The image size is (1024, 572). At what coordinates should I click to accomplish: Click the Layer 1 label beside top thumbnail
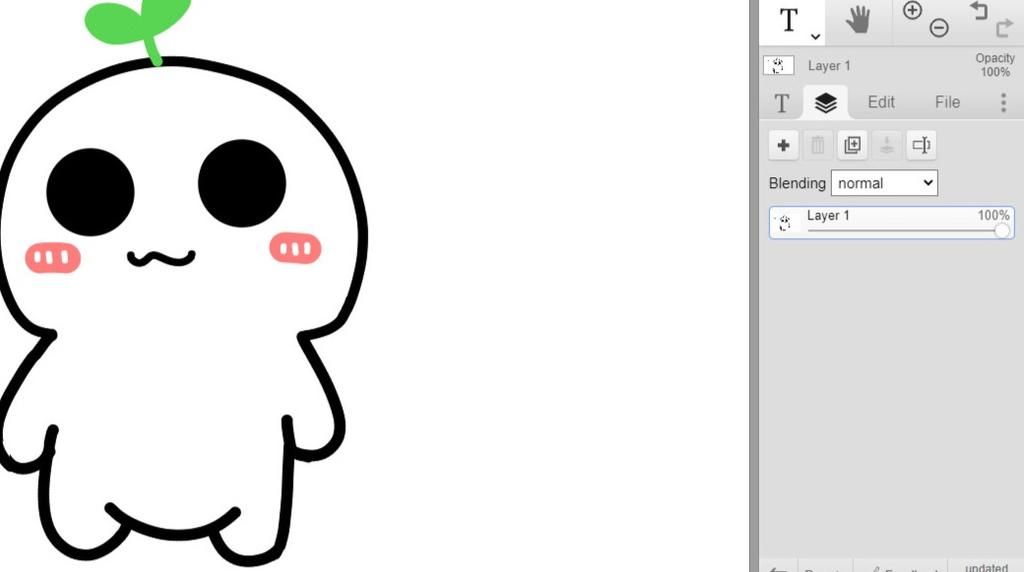coord(829,66)
